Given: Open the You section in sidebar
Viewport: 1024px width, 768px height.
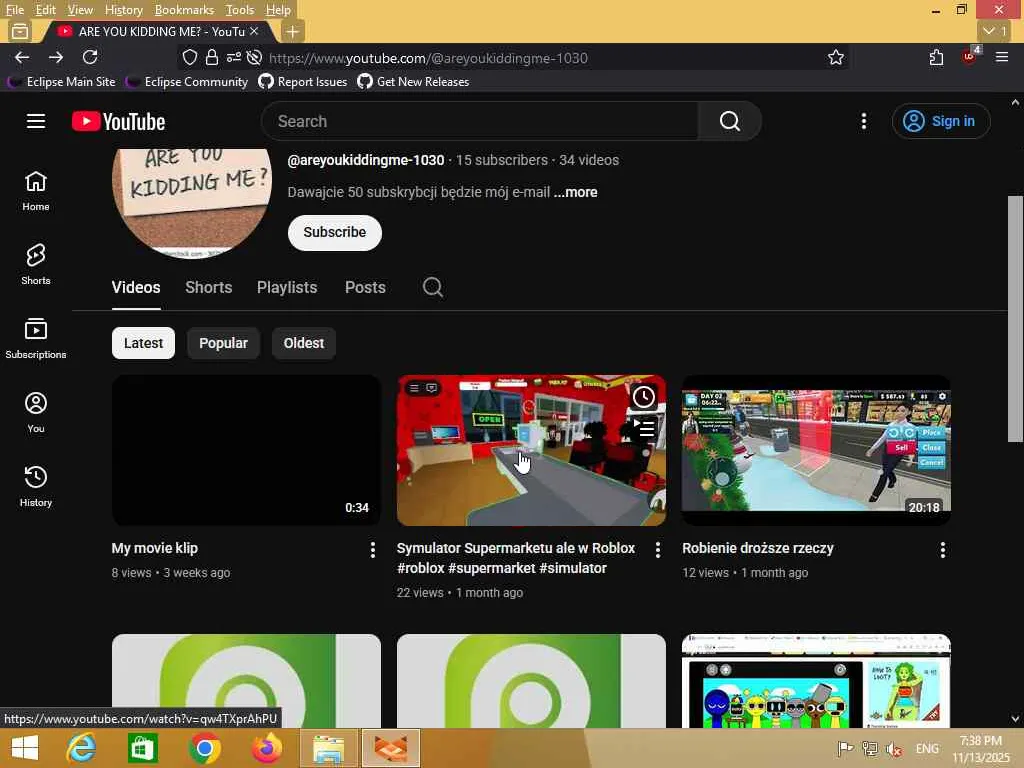Looking at the screenshot, I should tap(36, 411).
